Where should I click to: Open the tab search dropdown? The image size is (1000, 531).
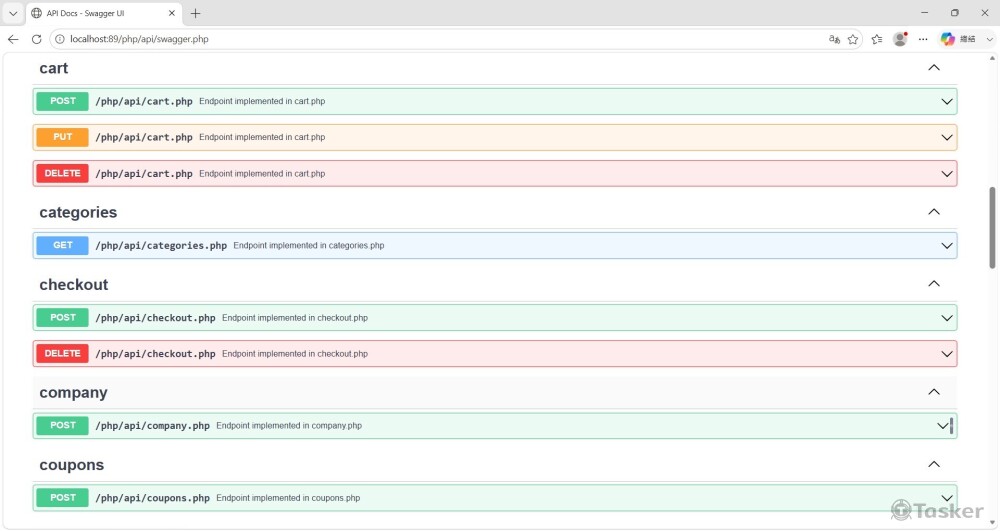click(13, 13)
